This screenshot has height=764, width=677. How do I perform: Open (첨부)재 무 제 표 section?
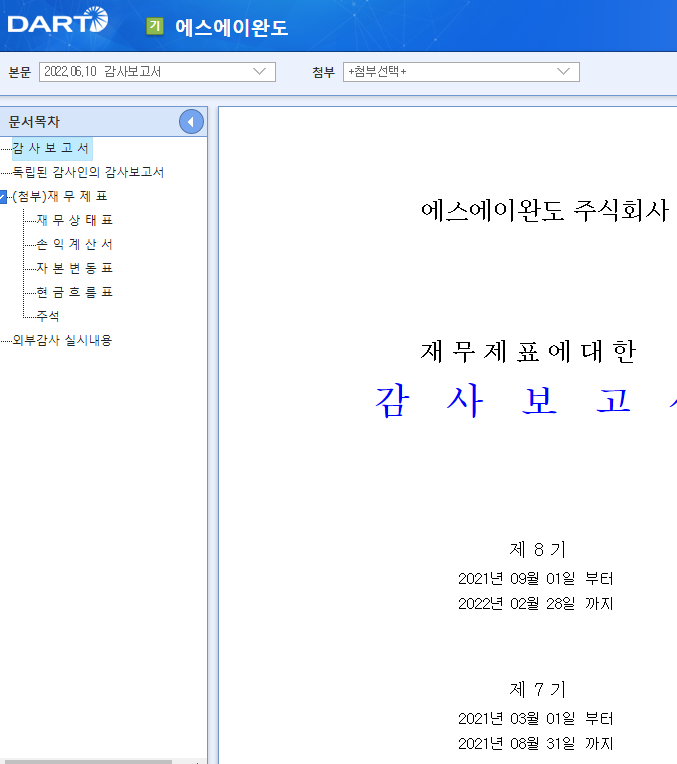pyautogui.click(x=59, y=196)
